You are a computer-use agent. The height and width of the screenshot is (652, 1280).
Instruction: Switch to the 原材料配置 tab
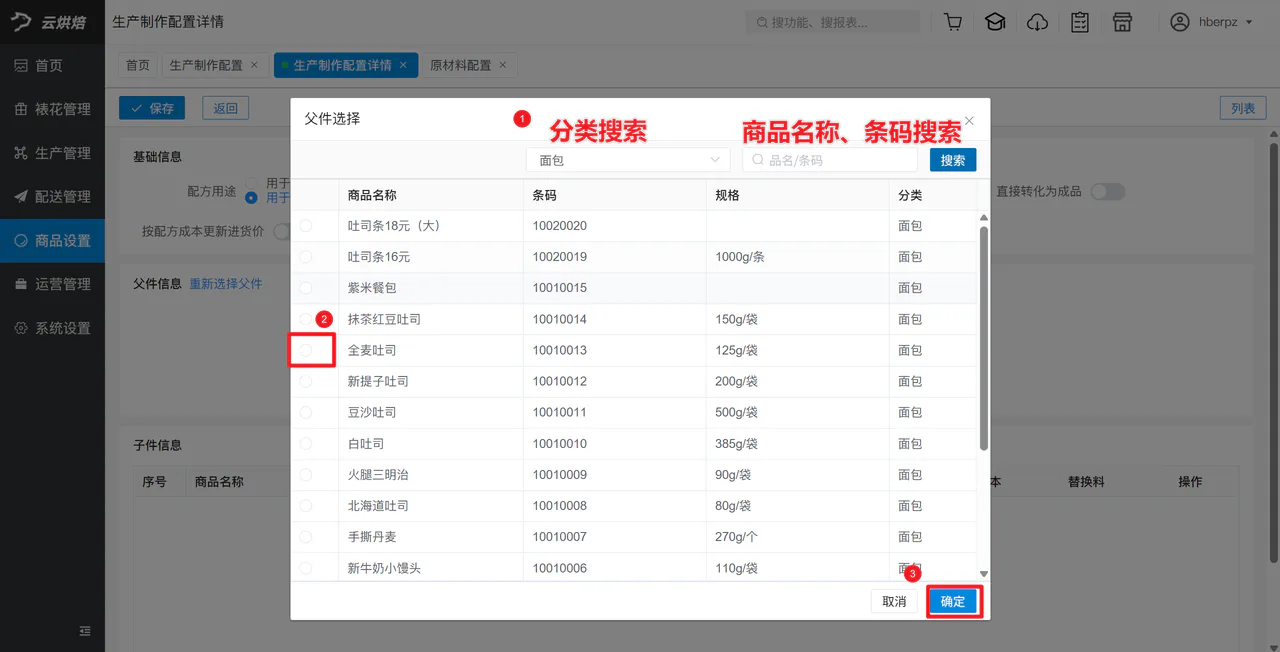pyautogui.click(x=460, y=65)
